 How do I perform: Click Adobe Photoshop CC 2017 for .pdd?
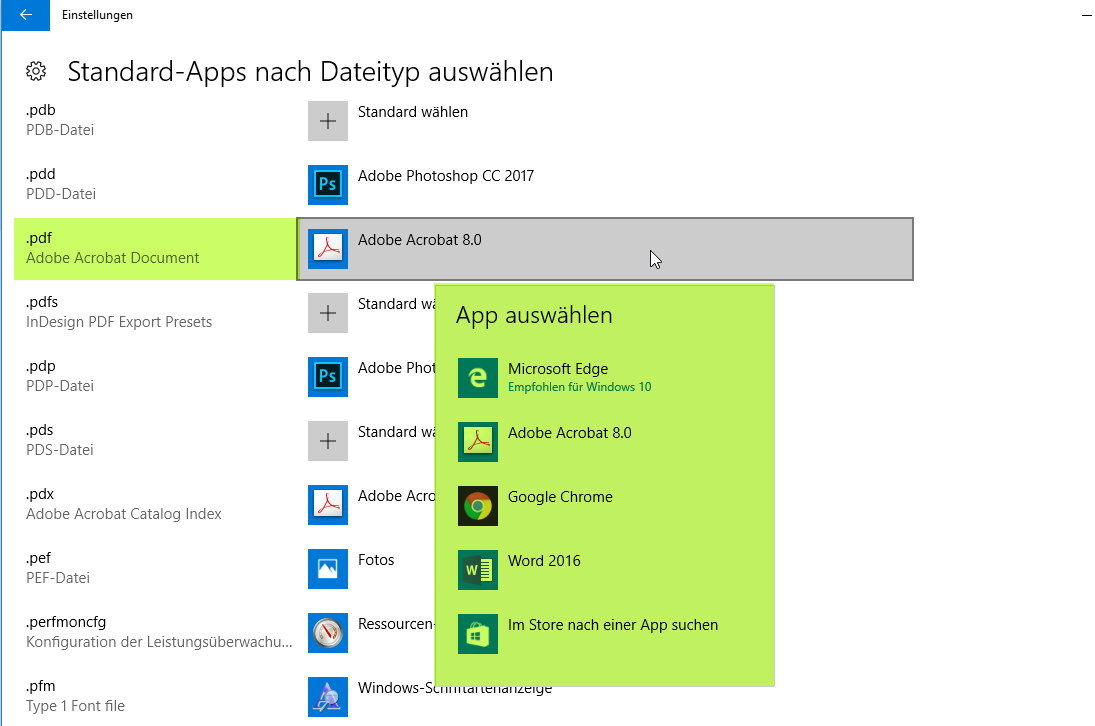[446, 176]
